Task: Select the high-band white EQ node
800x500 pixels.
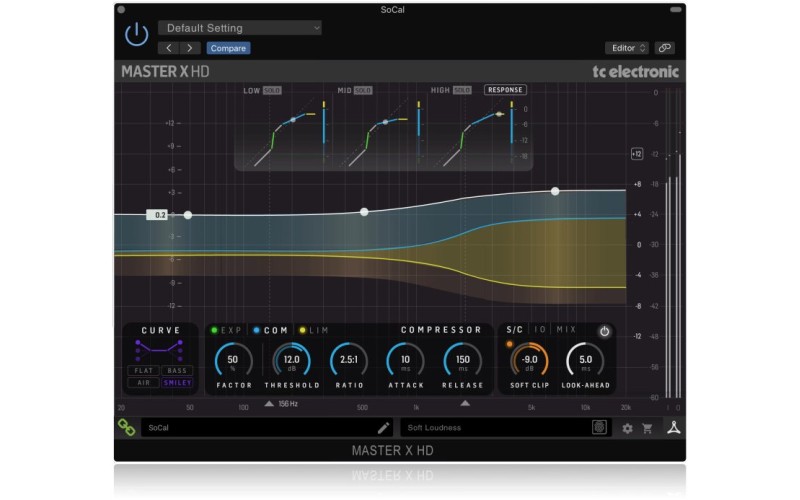Action: [555, 191]
